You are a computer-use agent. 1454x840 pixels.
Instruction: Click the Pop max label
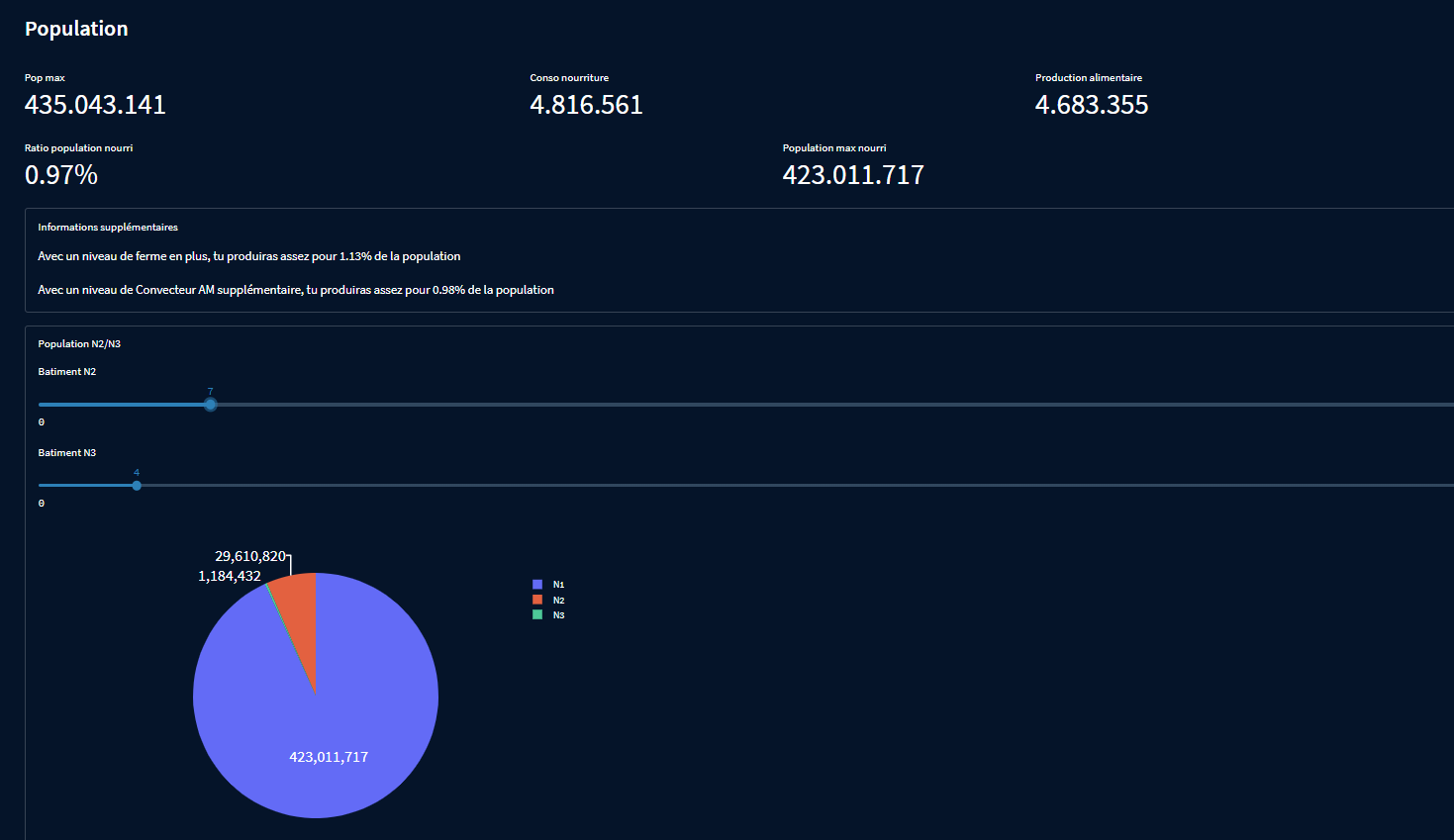click(x=45, y=78)
